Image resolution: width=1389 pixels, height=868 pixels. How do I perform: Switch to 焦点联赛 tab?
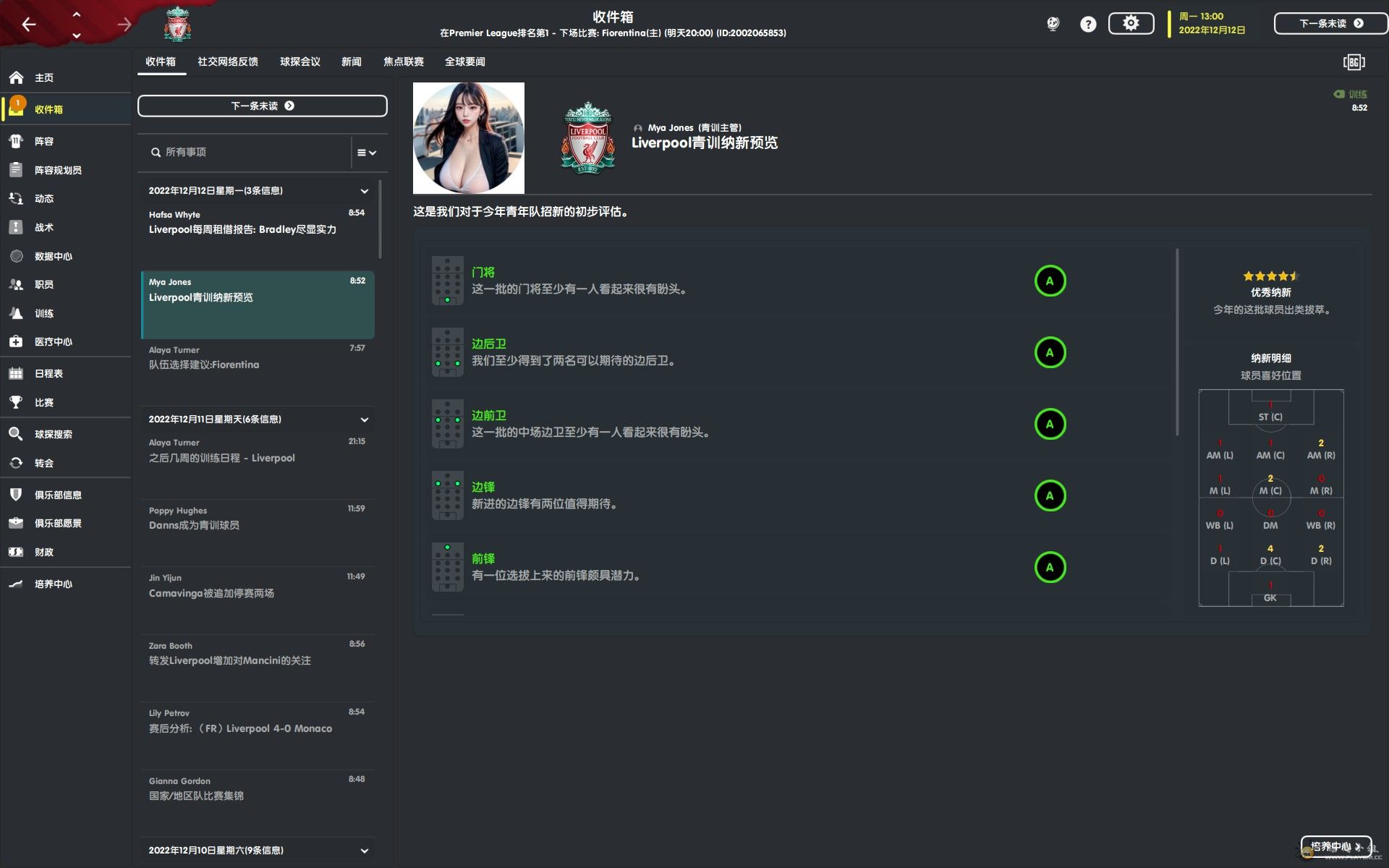[404, 61]
